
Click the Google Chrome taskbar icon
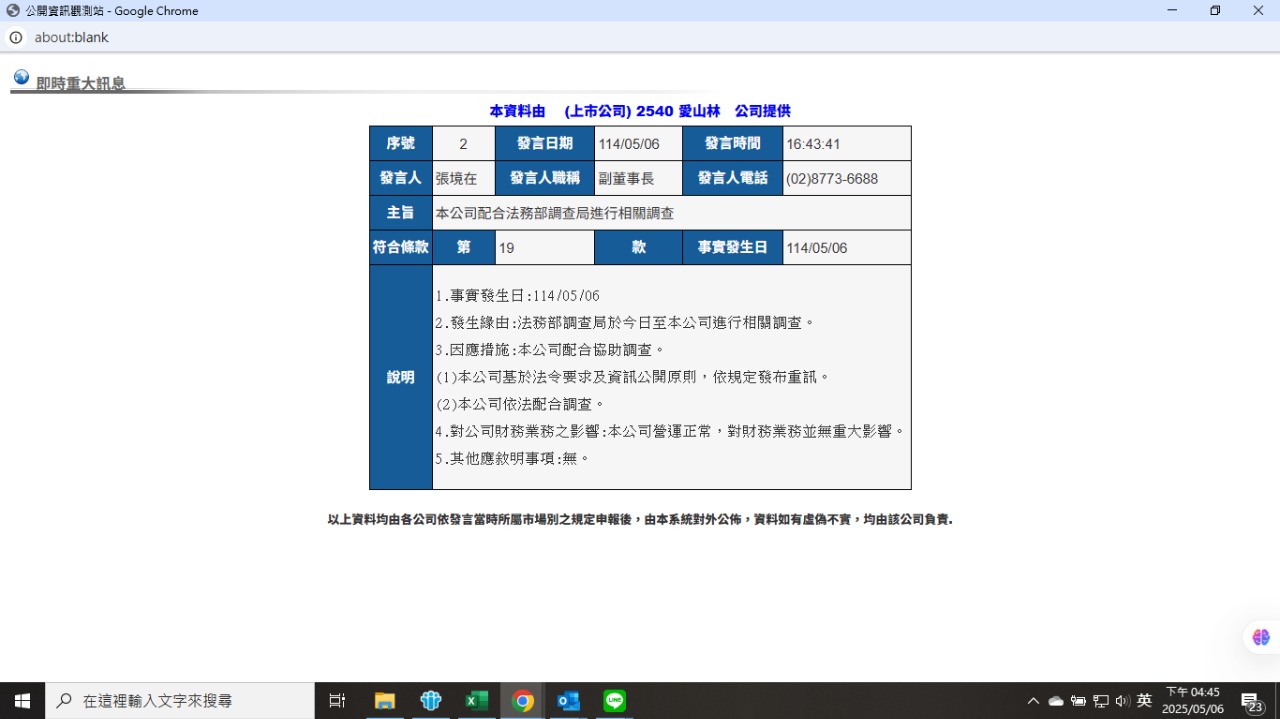point(523,701)
